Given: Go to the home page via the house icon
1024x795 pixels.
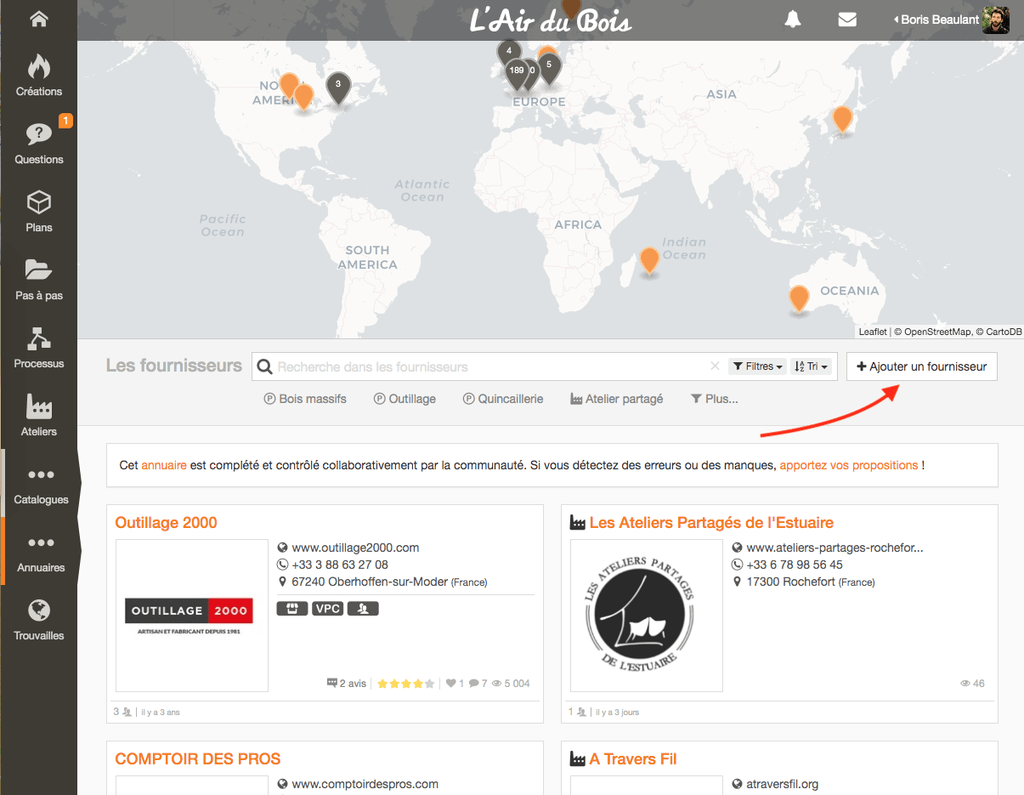Looking at the screenshot, I should coord(39,19).
